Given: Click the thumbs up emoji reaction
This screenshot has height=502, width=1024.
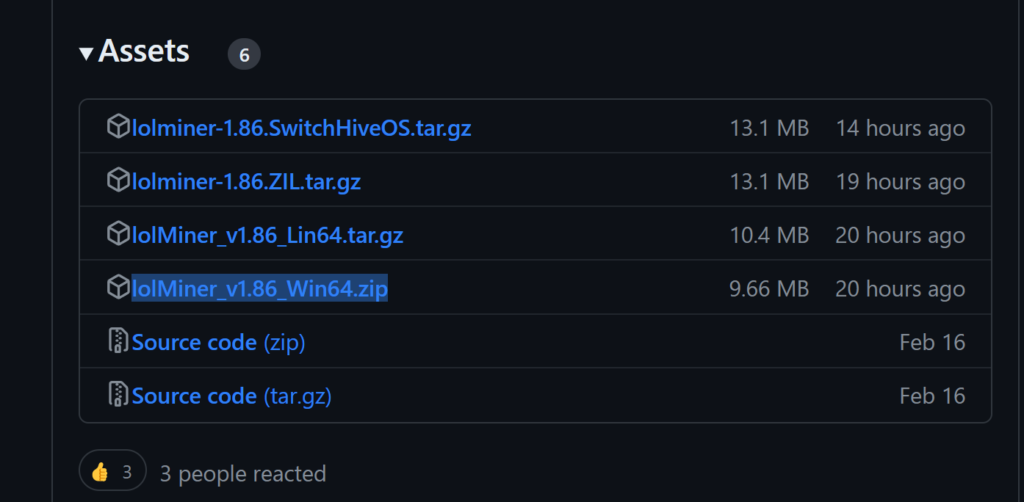Looking at the screenshot, I should [x=100, y=472].
